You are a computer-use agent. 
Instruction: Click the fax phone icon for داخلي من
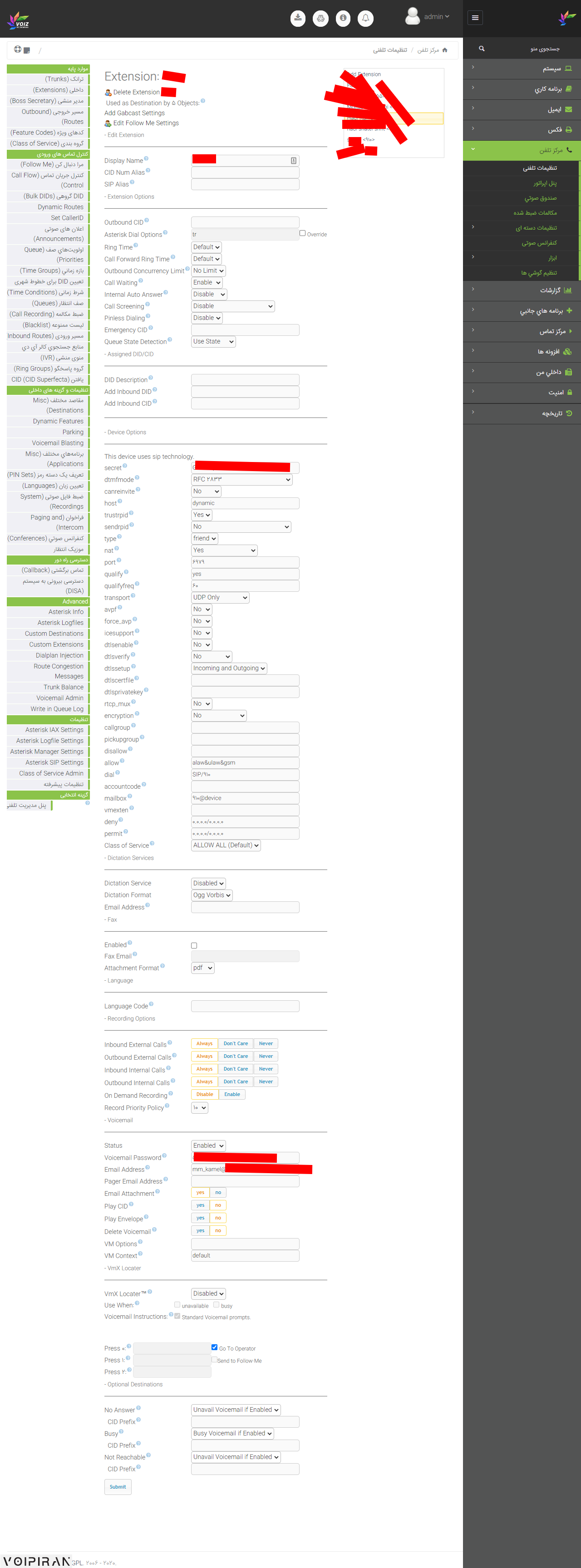point(568,372)
